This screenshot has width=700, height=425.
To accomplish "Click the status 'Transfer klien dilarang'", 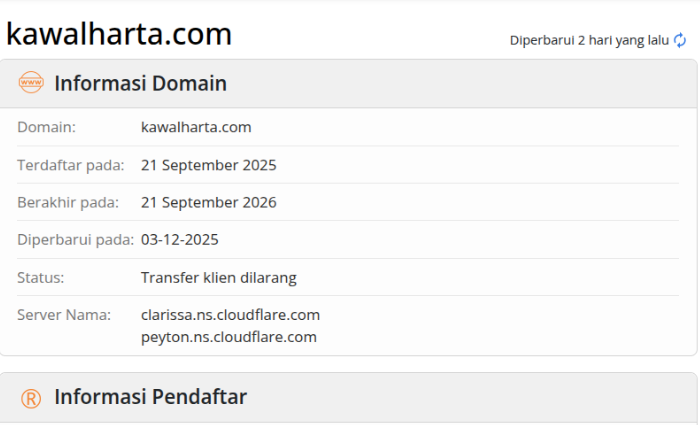I will coord(219,278).
